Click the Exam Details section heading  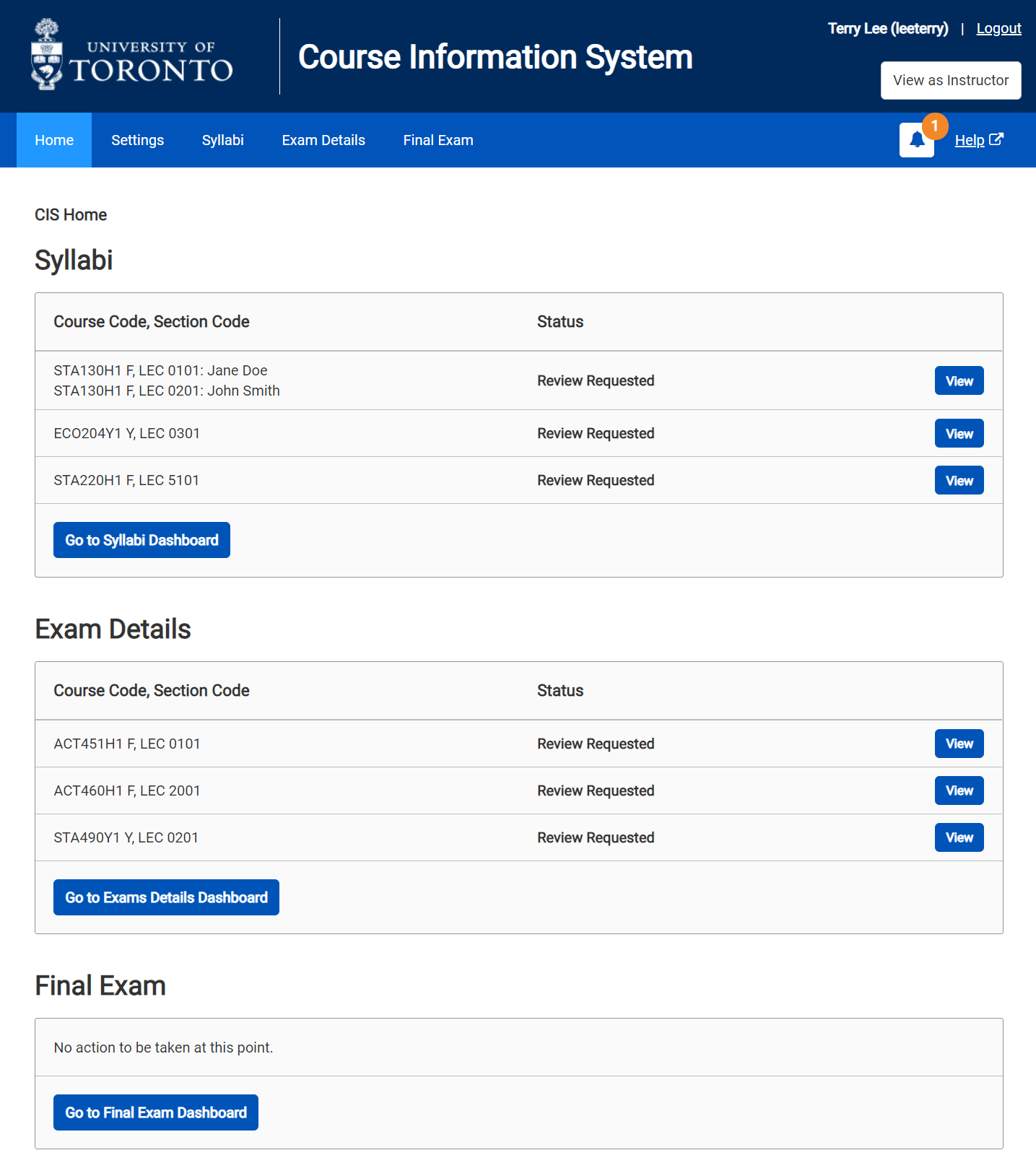point(113,629)
